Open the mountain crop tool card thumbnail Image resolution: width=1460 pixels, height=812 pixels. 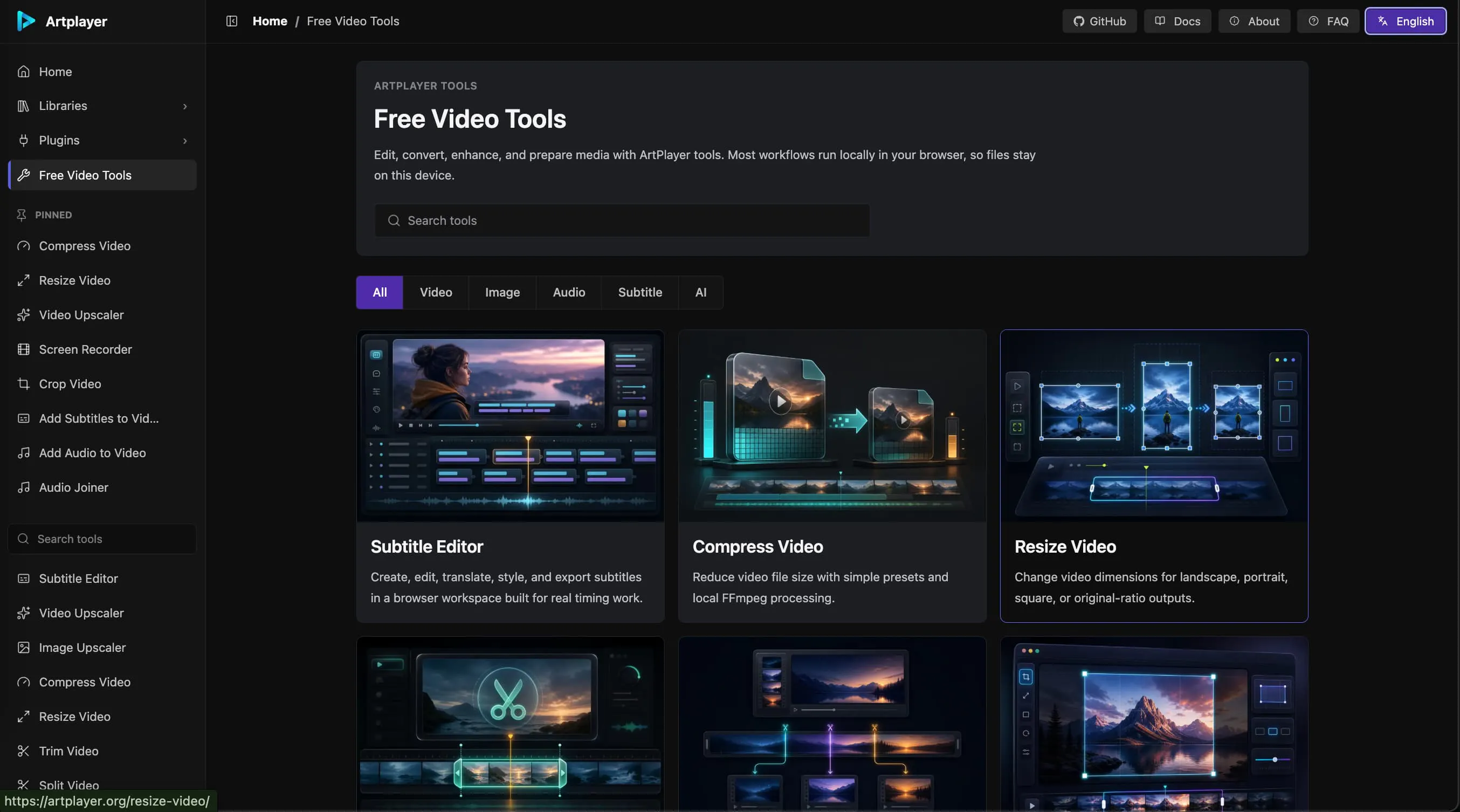click(1154, 724)
